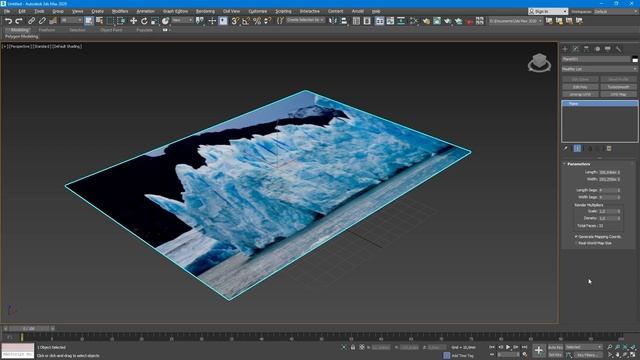Open the Material Editor icon

pos(413,21)
